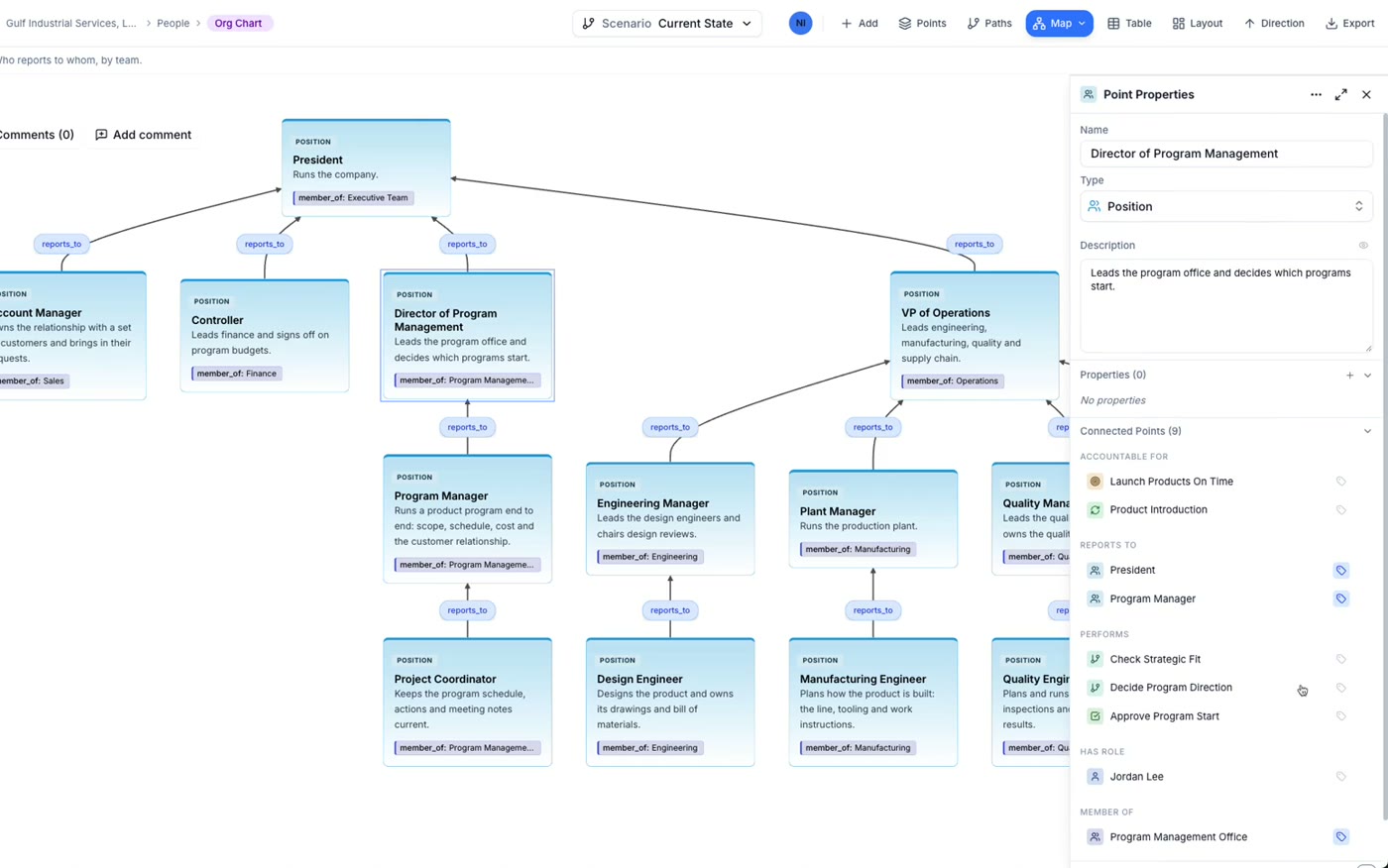Screen dimensions: 1388x868
Task: Expand the Point Properties panel to full size
Action: pyautogui.click(x=1340, y=94)
